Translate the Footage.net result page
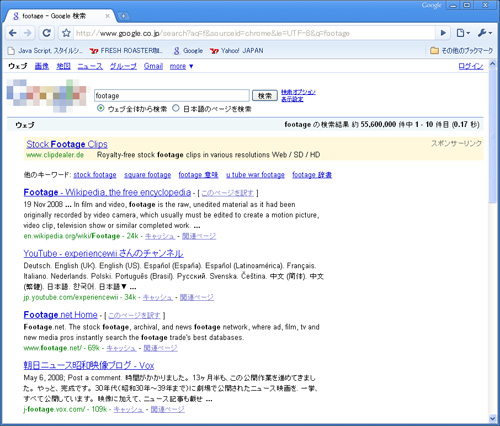500x426 pixels. pos(134,315)
